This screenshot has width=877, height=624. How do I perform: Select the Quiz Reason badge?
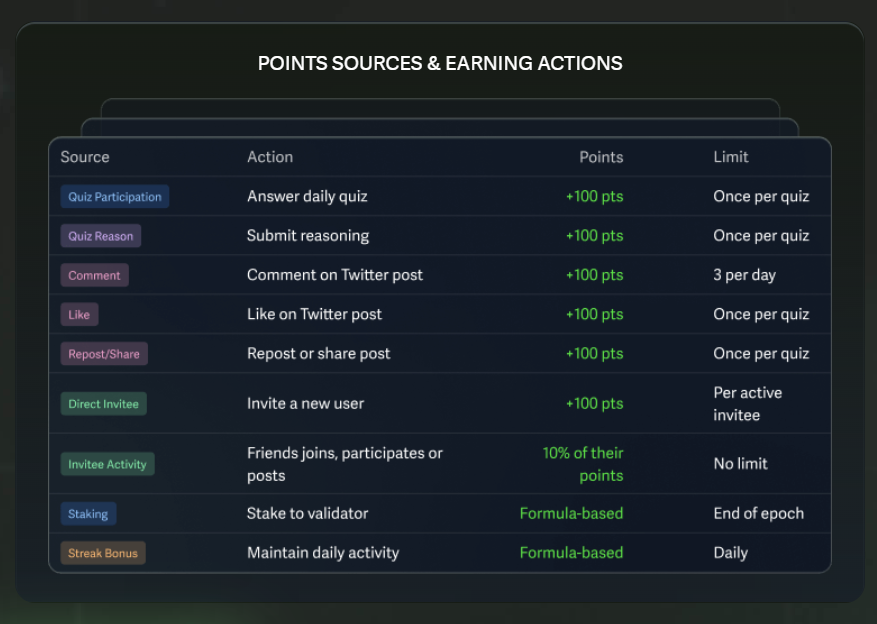pos(101,236)
